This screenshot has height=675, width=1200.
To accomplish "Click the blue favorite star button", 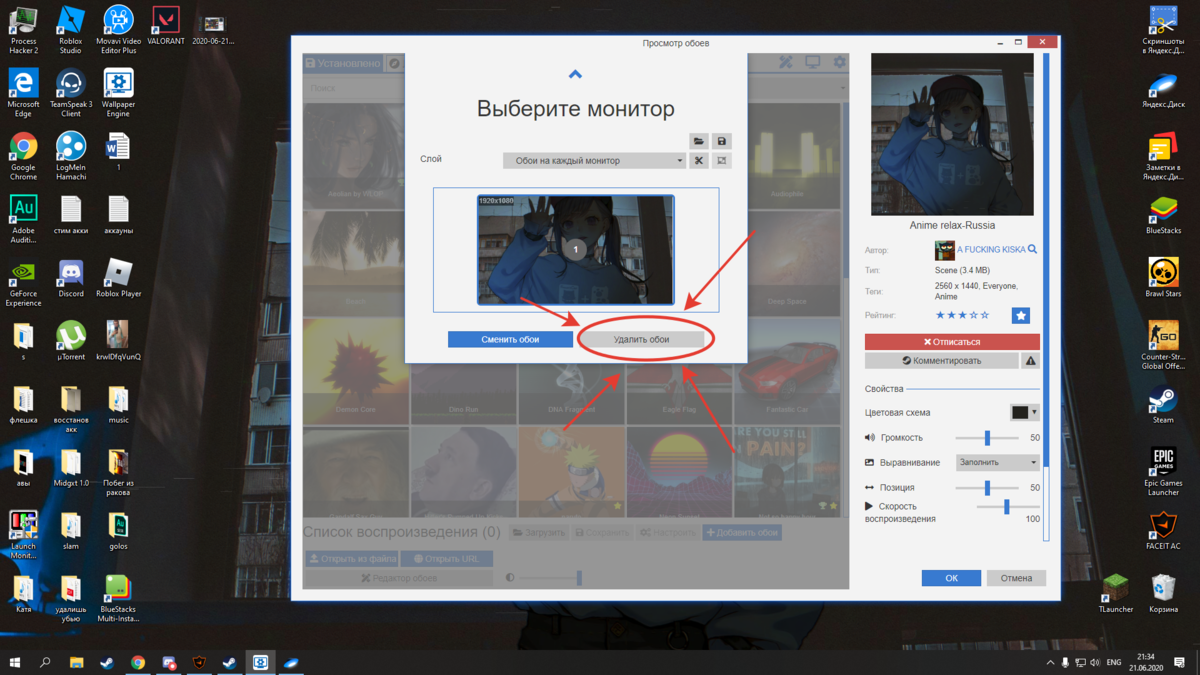I will [x=1021, y=315].
